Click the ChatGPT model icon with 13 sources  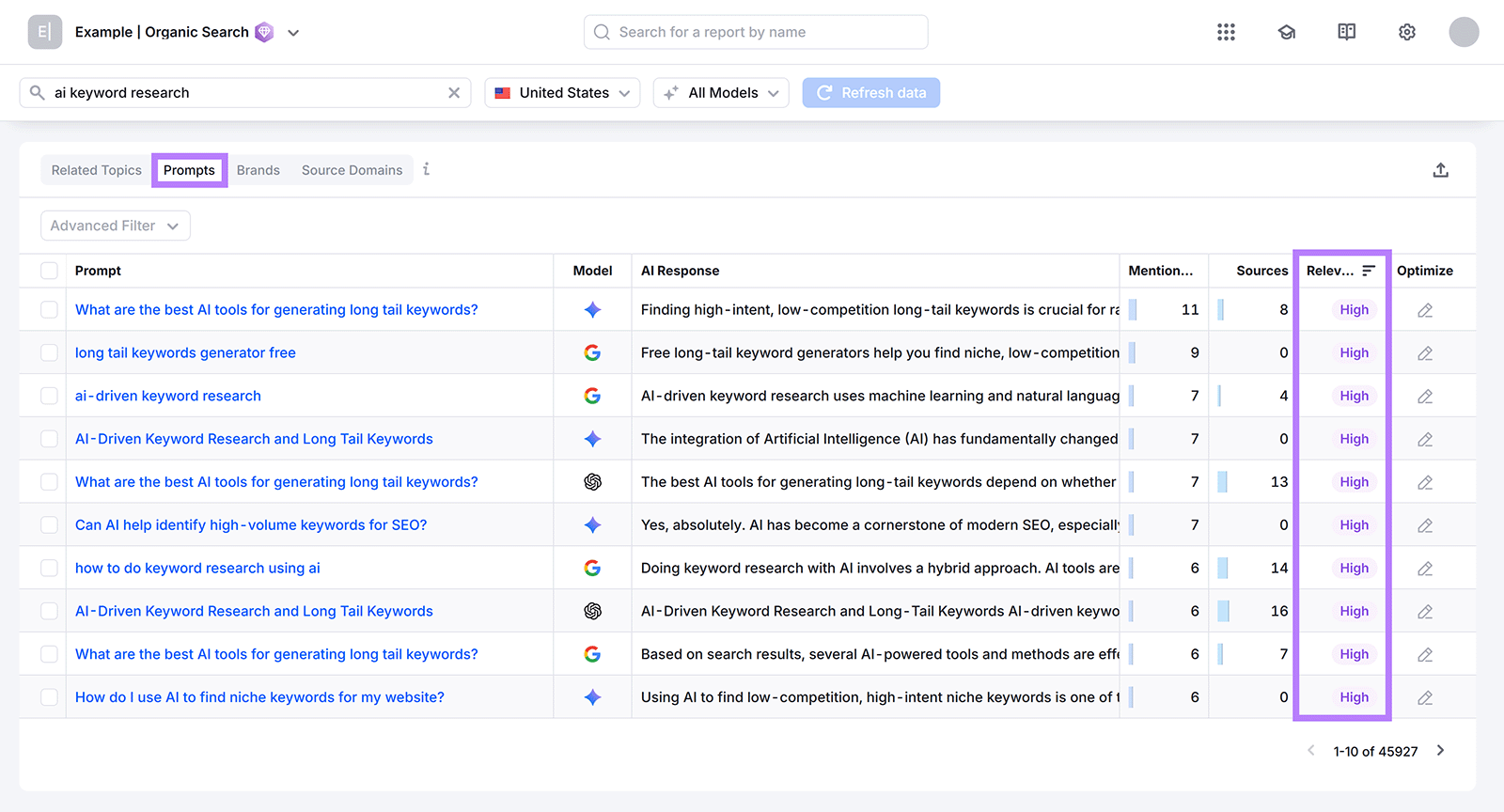pos(592,481)
